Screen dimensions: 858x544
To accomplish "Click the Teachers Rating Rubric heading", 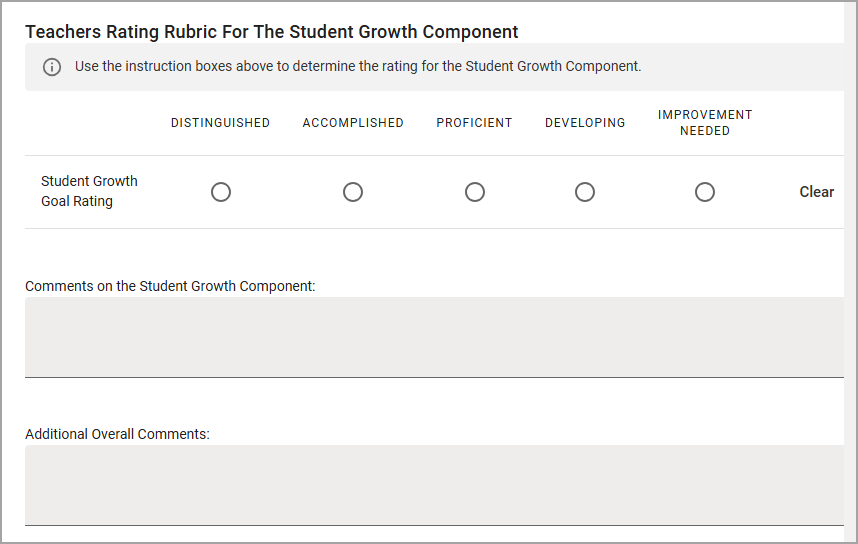I will (x=271, y=32).
